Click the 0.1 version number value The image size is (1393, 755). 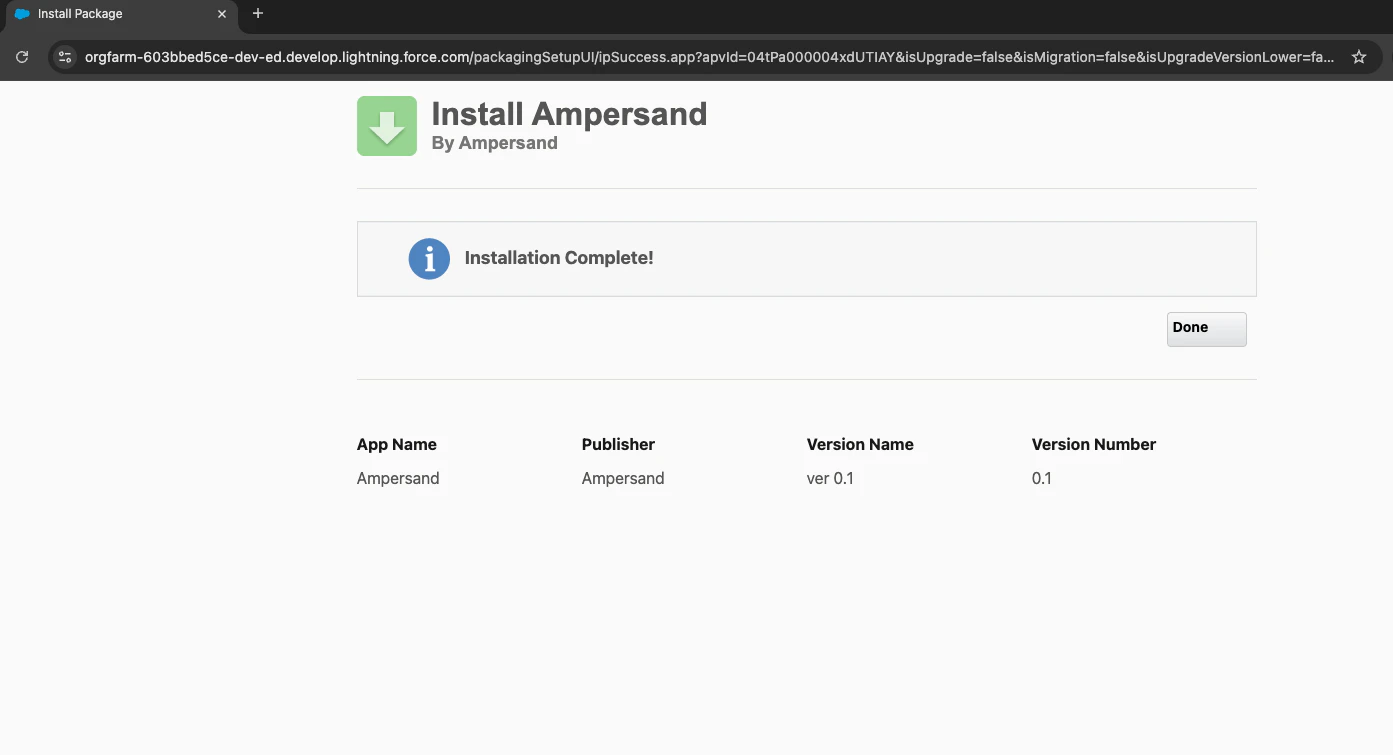pyautogui.click(x=1042, y=479)
